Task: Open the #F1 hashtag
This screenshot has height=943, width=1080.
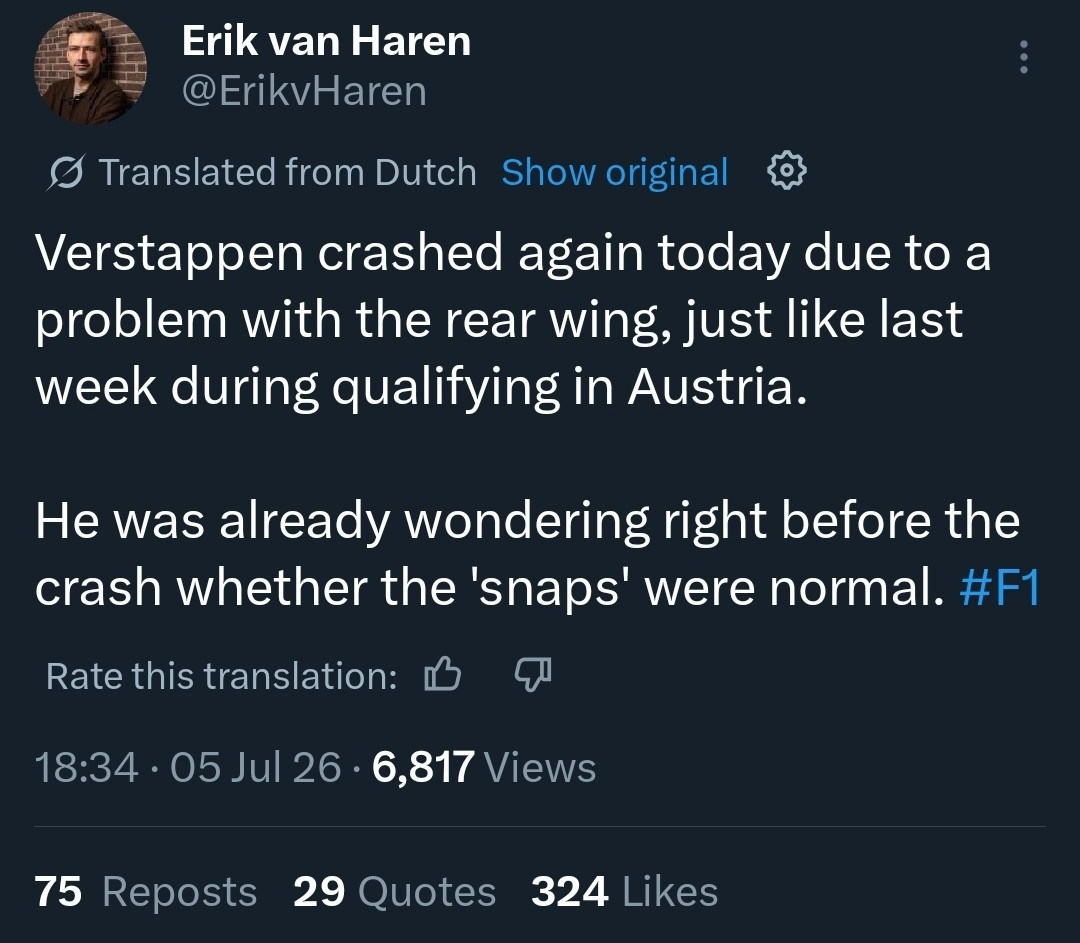Action: pyautogui.click(x=999, y=588)
